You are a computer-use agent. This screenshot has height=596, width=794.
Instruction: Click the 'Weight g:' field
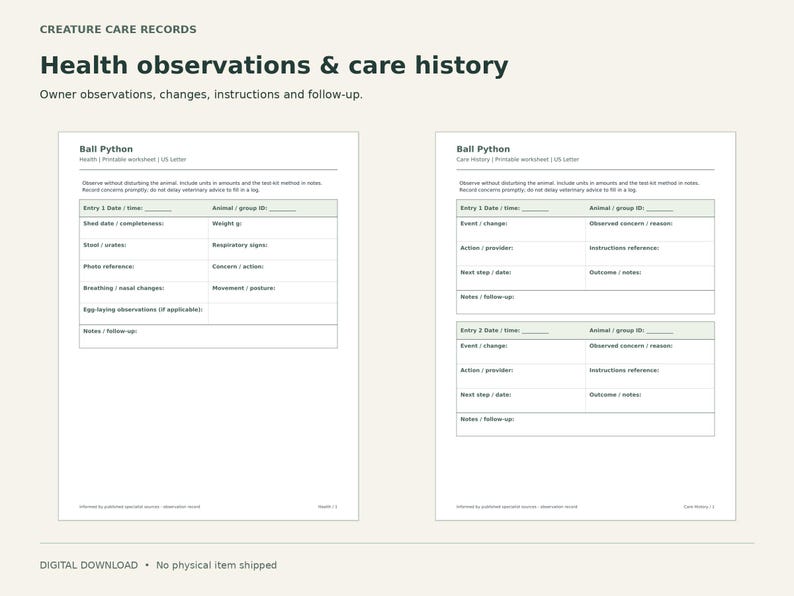[273, 228]
